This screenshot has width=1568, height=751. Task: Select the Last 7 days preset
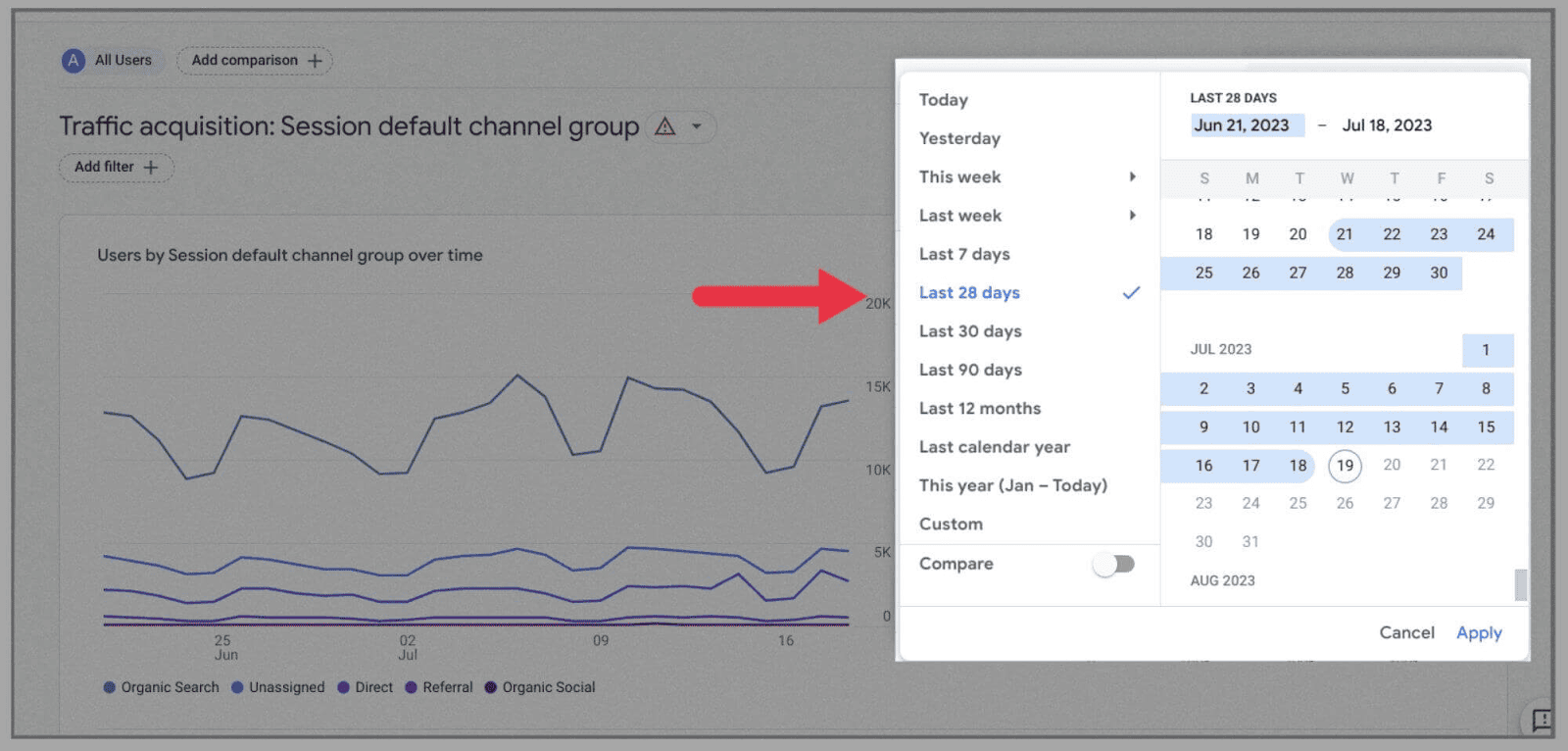(964, 254)
